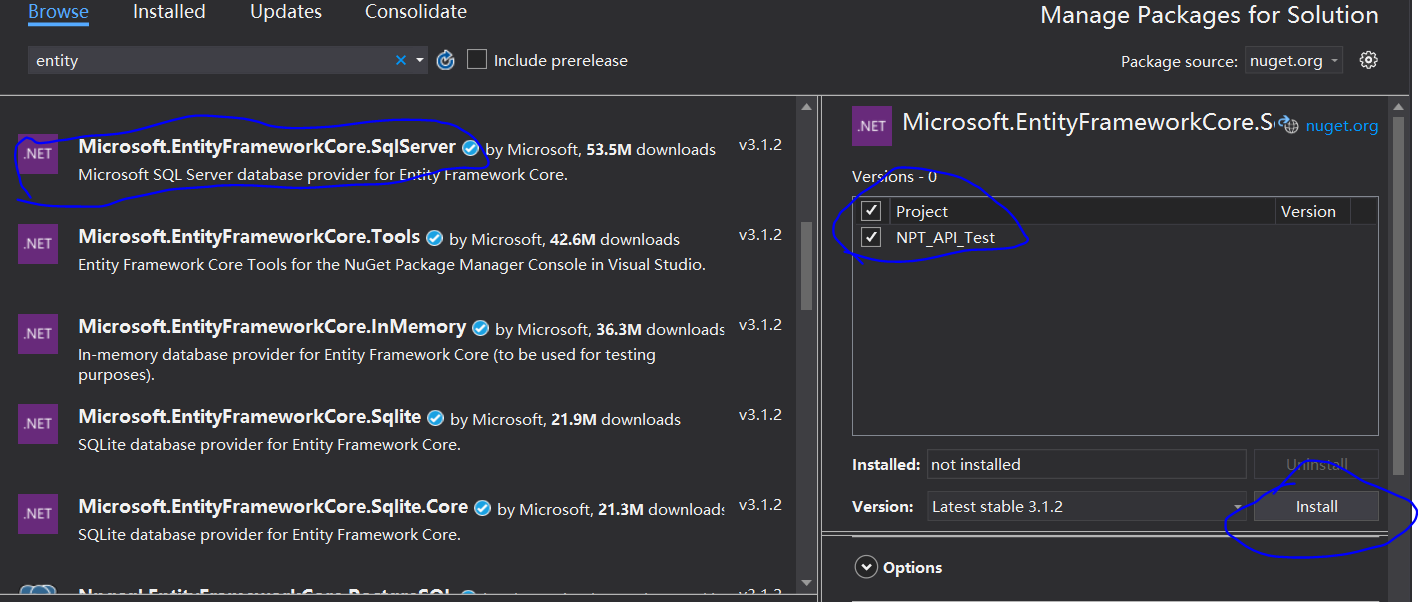Switch to the Browse tab
Screen dimensions: 1418x602
(x=58, y=12)
